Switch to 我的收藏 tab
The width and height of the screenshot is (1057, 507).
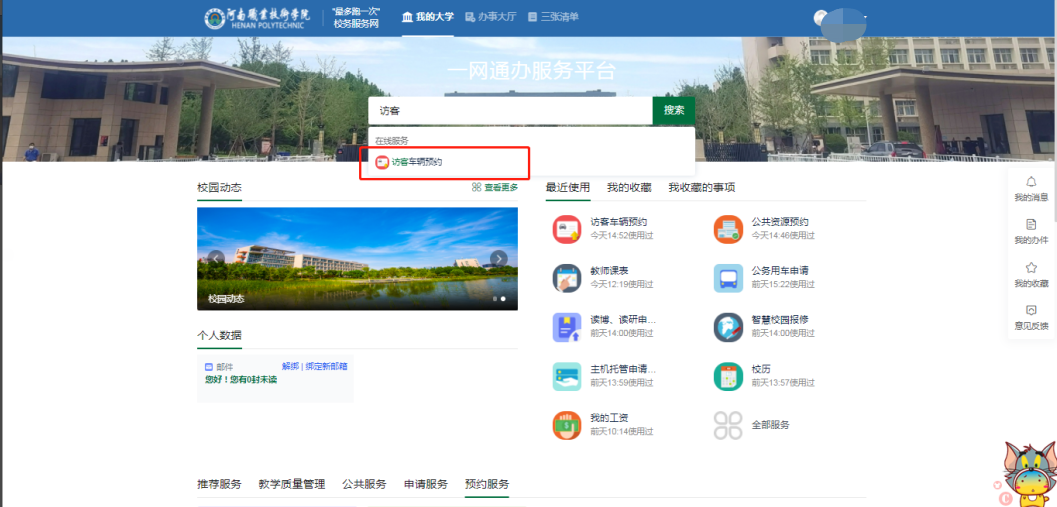click(x=629, y=188)
